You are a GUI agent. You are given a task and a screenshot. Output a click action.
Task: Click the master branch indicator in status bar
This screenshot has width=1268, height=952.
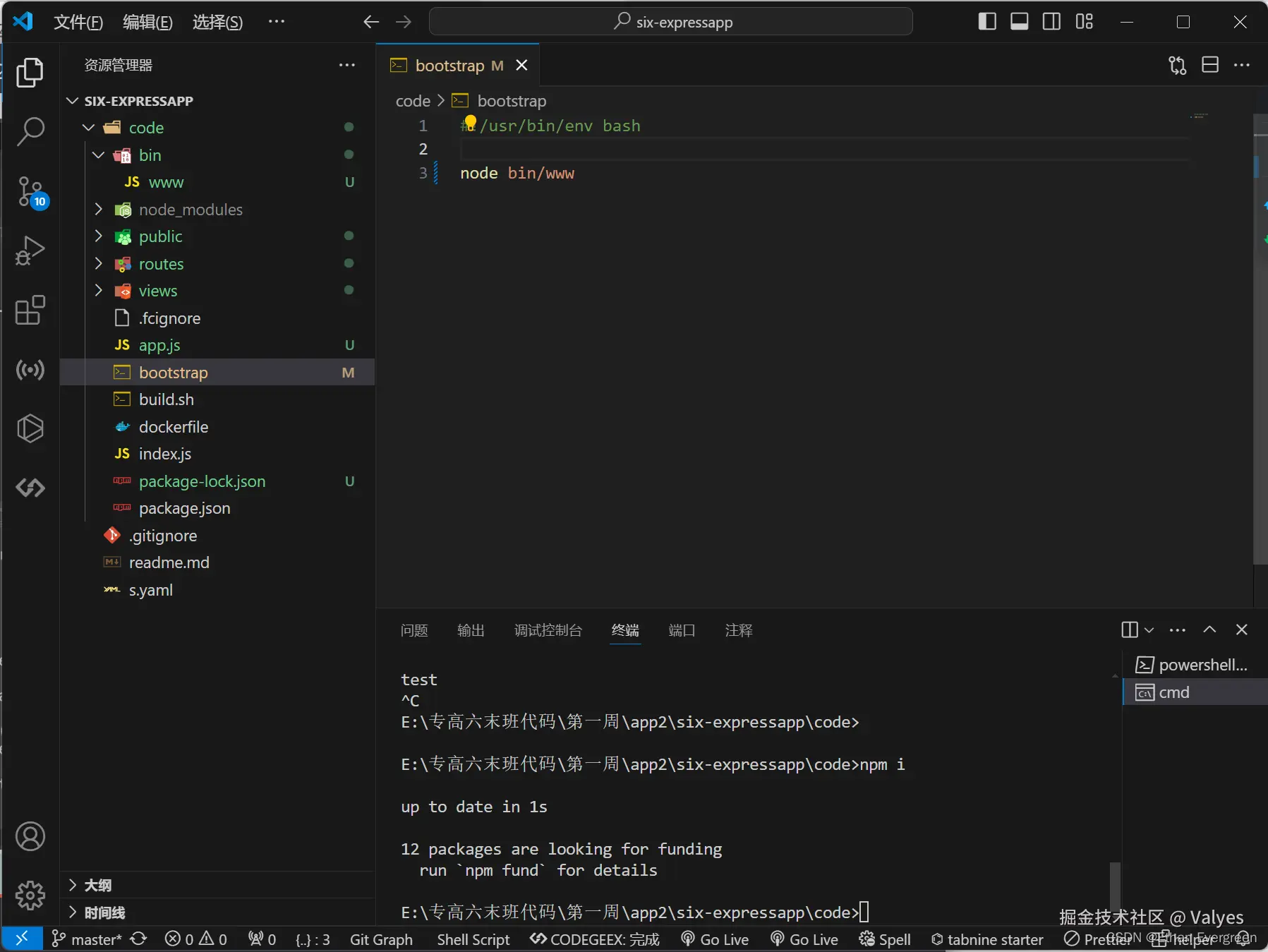tap(87, 939)
